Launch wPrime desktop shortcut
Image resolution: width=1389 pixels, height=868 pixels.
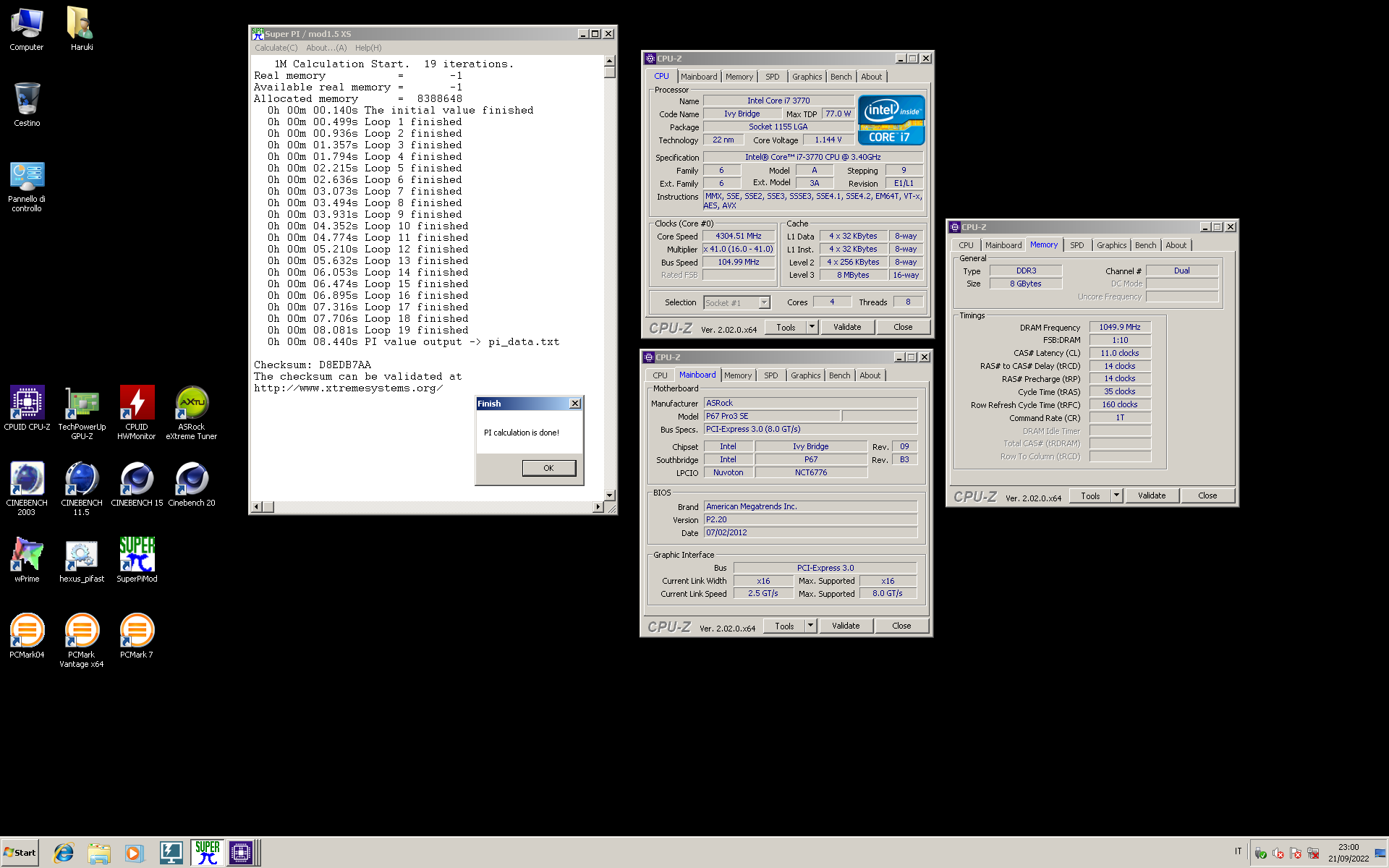click(x=27, y=561)
